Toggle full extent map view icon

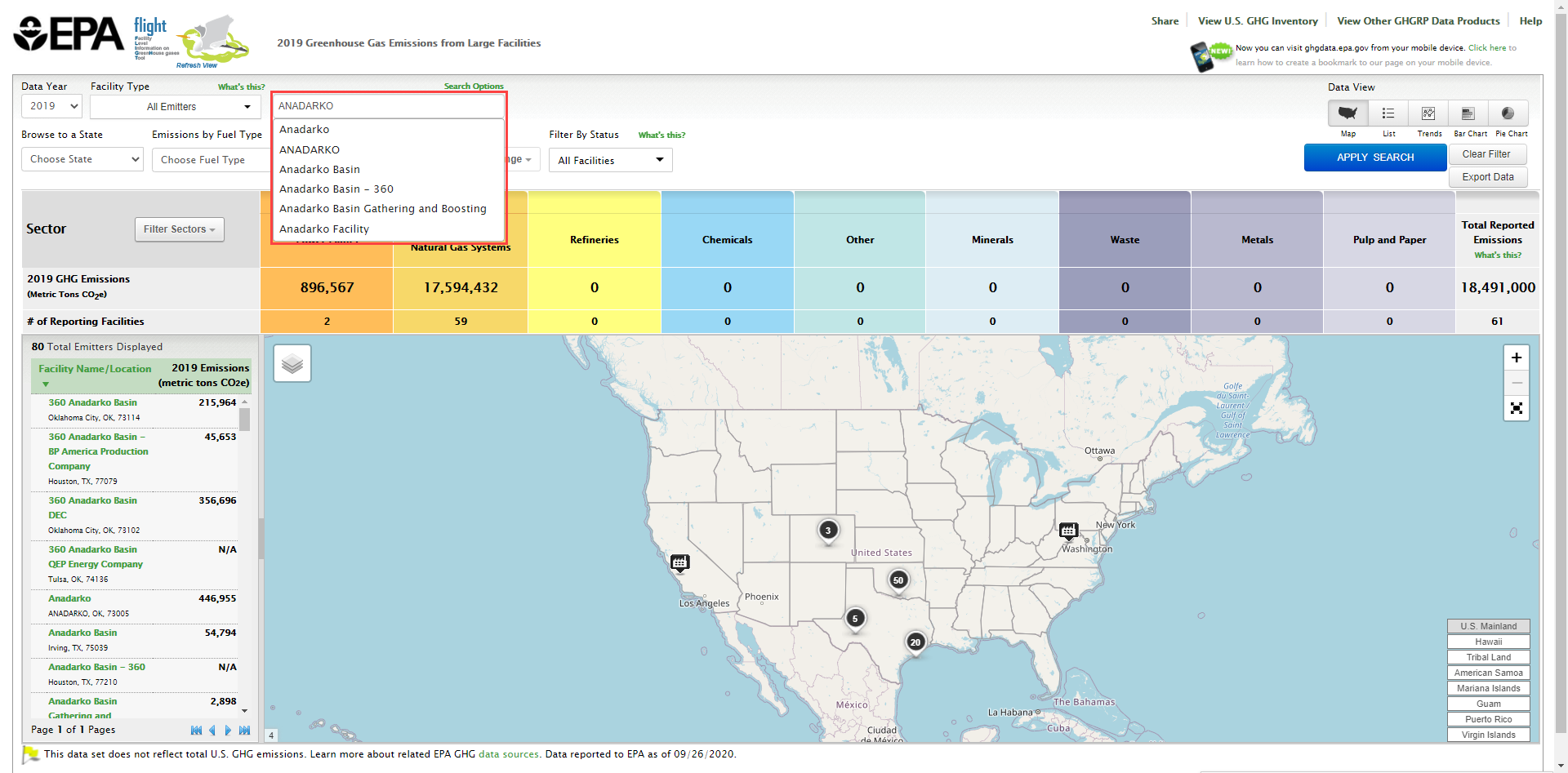point(1517,408)
